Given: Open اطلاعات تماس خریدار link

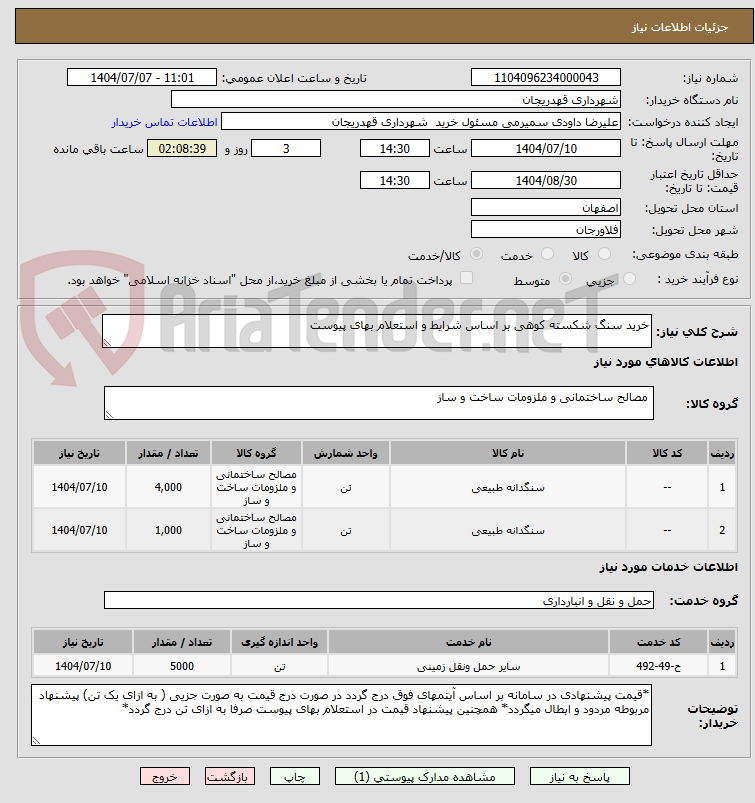Looking at the screenshot, I should [x=164, y=122].
